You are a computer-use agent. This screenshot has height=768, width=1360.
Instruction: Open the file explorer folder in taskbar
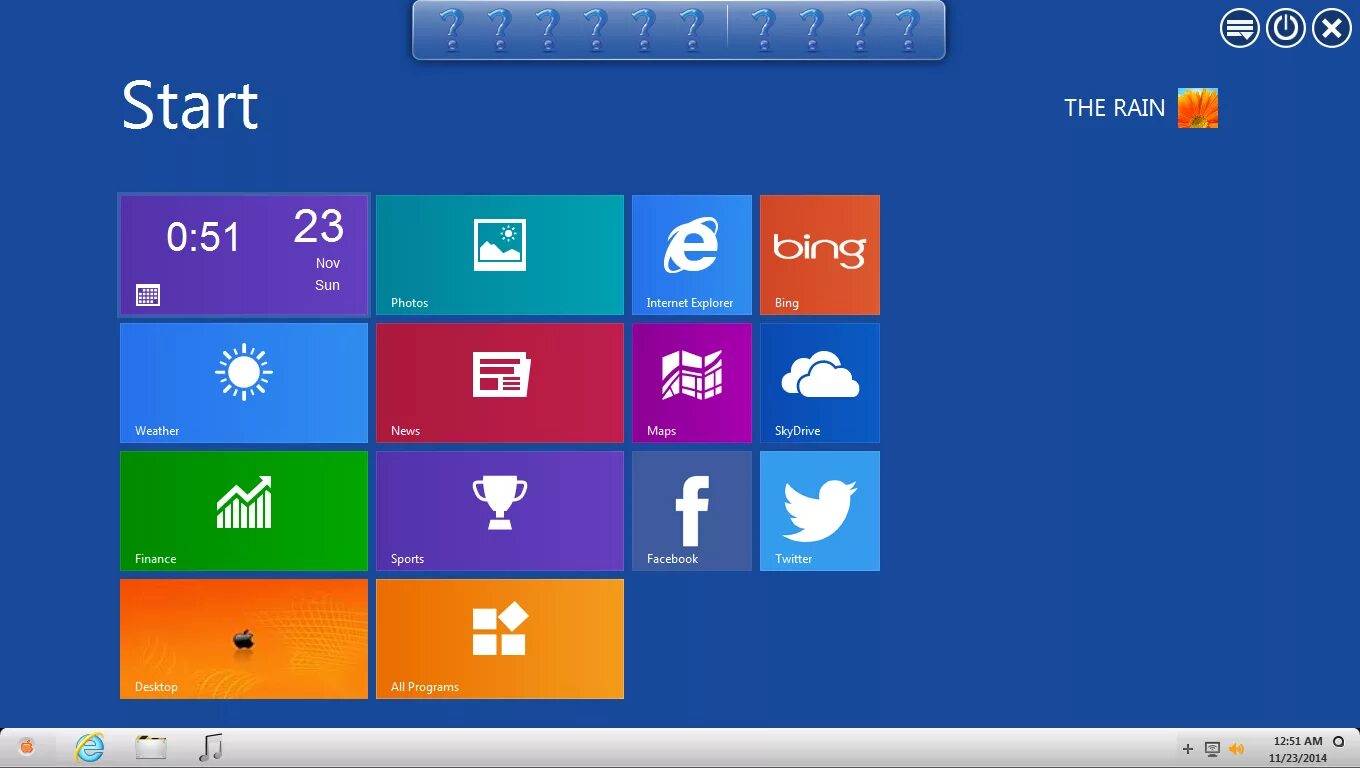(151, 747)
